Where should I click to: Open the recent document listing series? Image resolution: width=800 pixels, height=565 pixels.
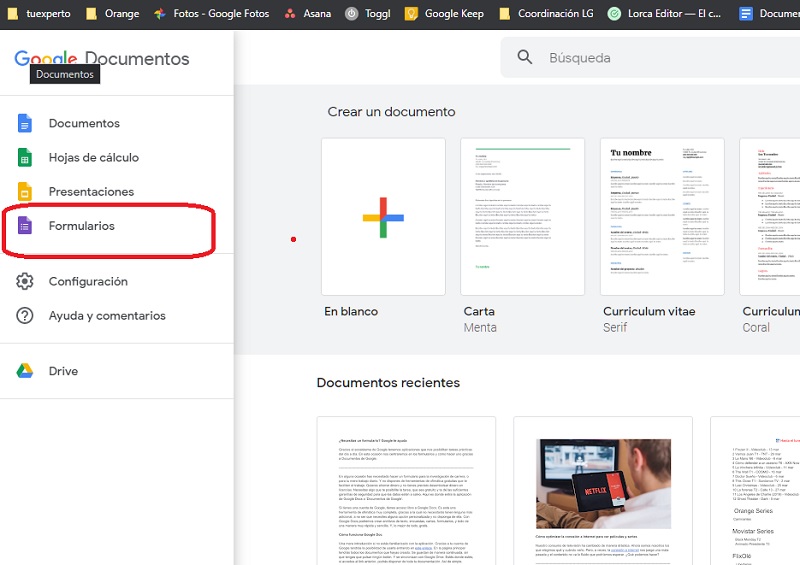(756, 491)
